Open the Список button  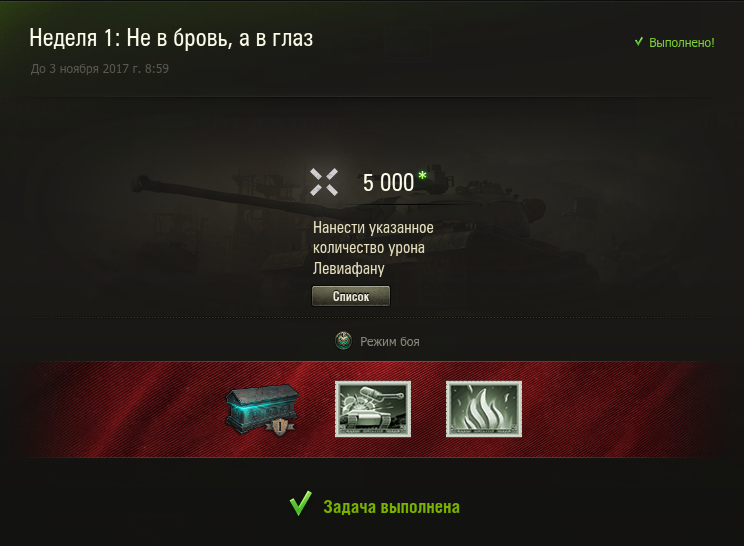(x=351, y=296)
